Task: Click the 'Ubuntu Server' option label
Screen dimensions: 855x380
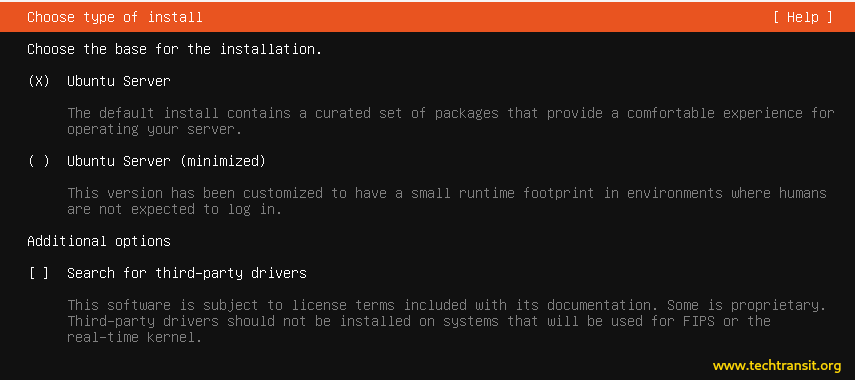Action: coord(119,81)
